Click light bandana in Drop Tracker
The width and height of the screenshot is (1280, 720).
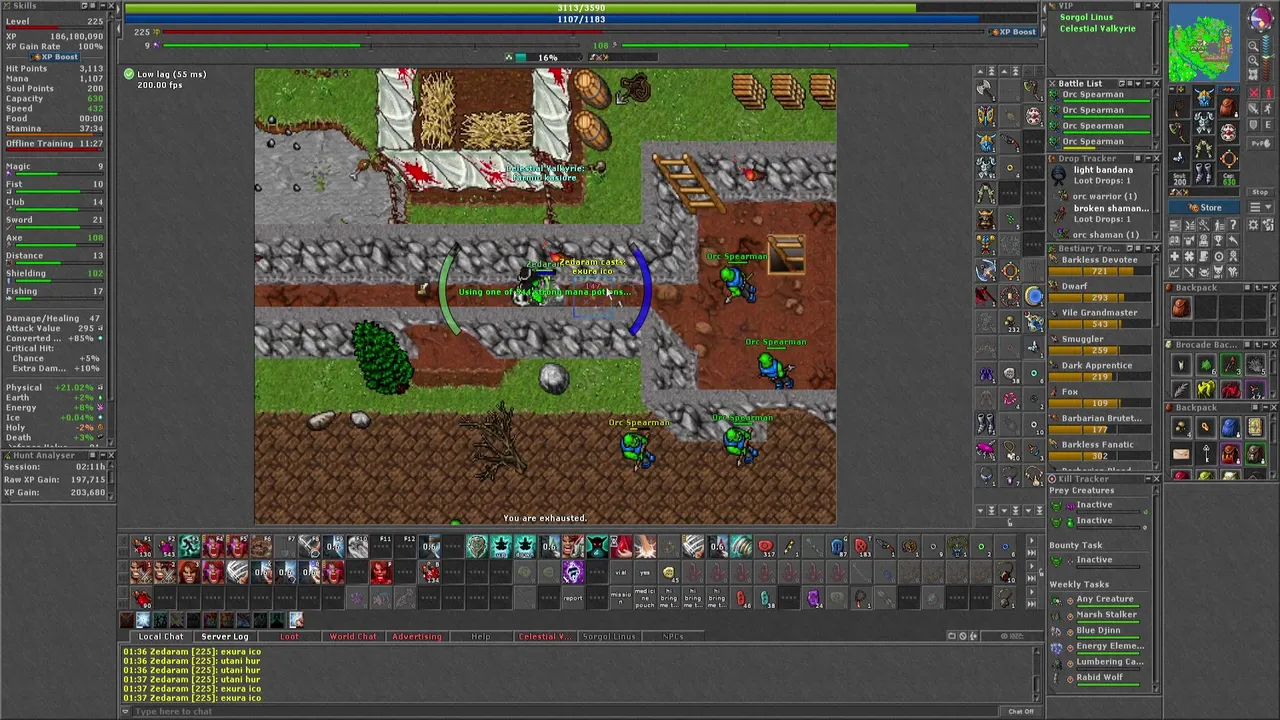(1102, 170)
